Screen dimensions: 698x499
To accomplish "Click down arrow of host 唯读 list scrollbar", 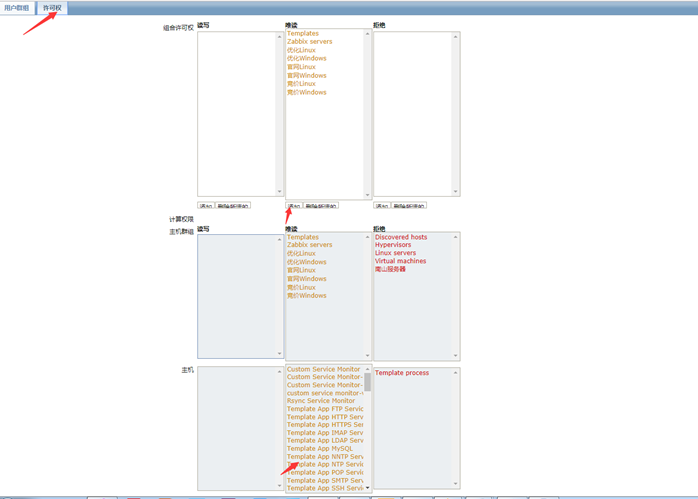I will pos(367,488).
